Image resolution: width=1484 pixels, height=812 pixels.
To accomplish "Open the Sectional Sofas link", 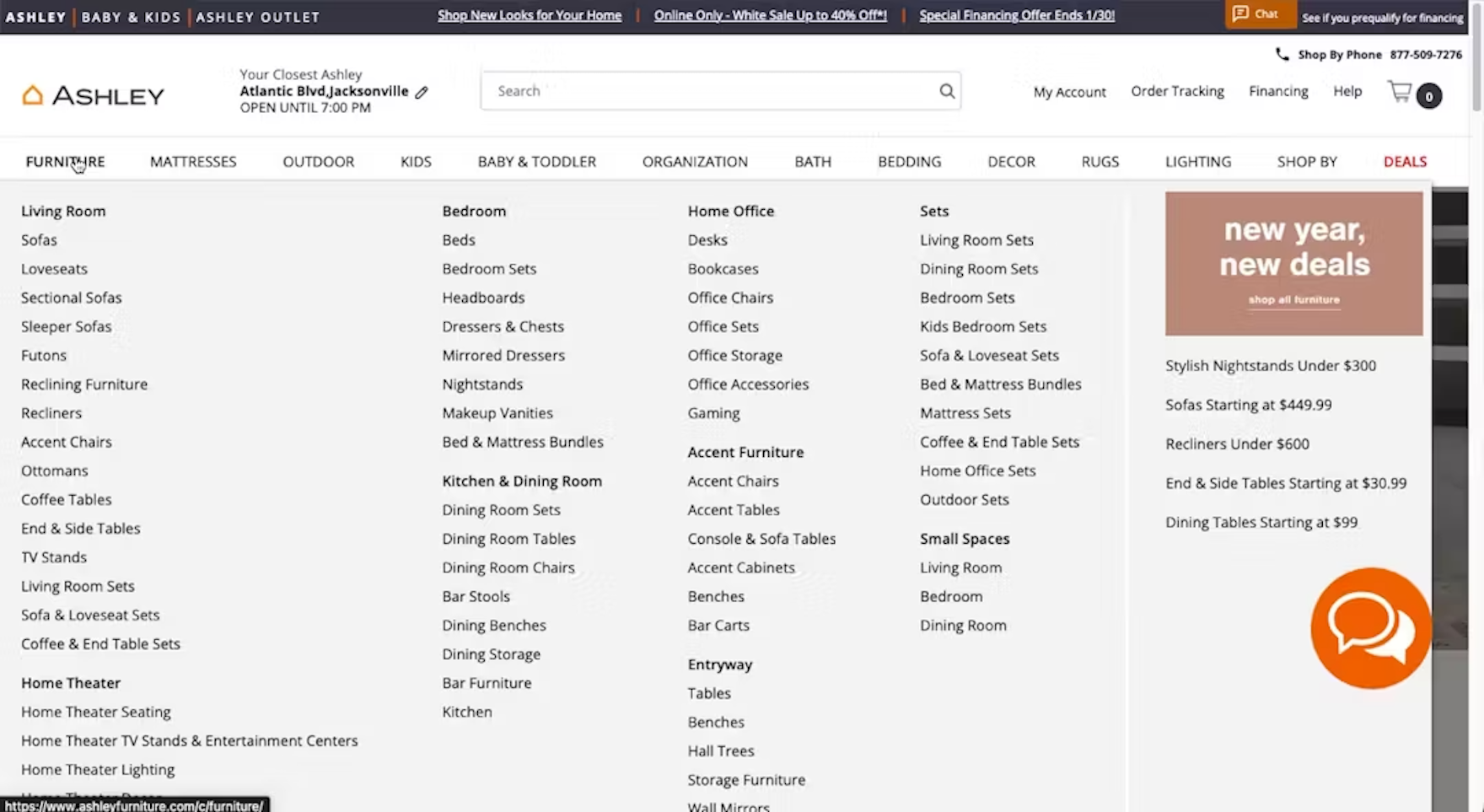I will click(72, 298).
